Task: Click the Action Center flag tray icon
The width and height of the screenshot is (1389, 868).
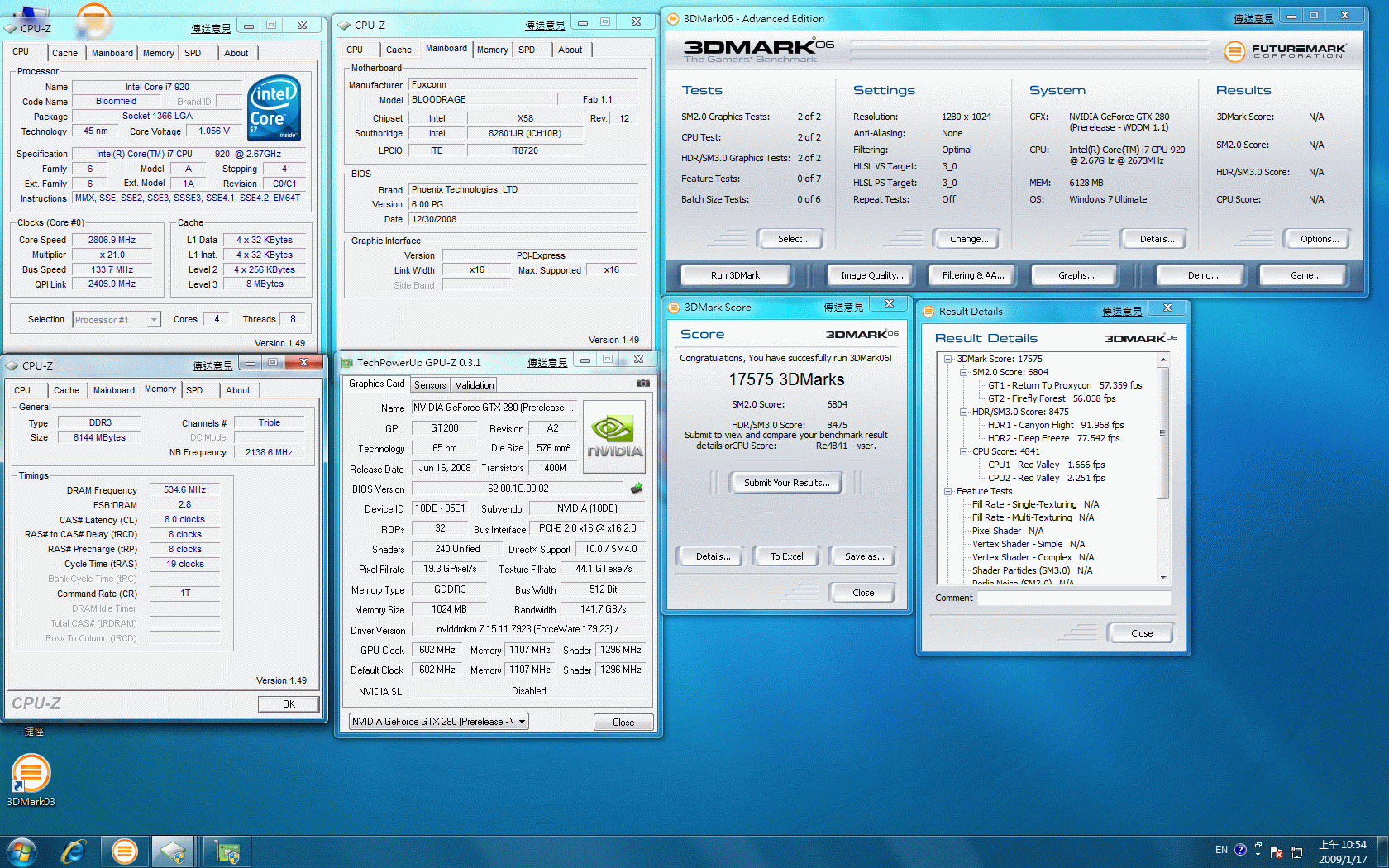Action: [x=1276, y=851]
